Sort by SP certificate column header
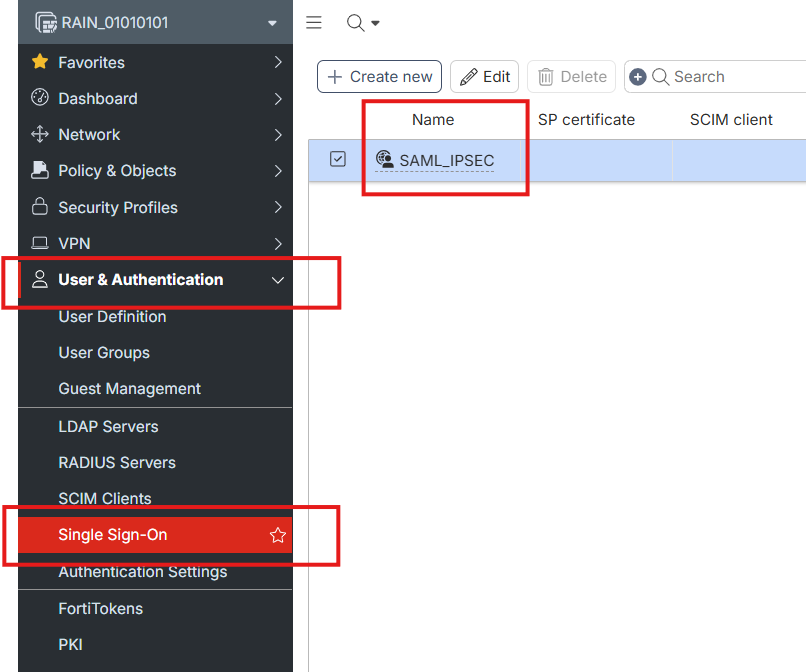The height and width of the screenshot is (672, 806). (x=586, y=120)
